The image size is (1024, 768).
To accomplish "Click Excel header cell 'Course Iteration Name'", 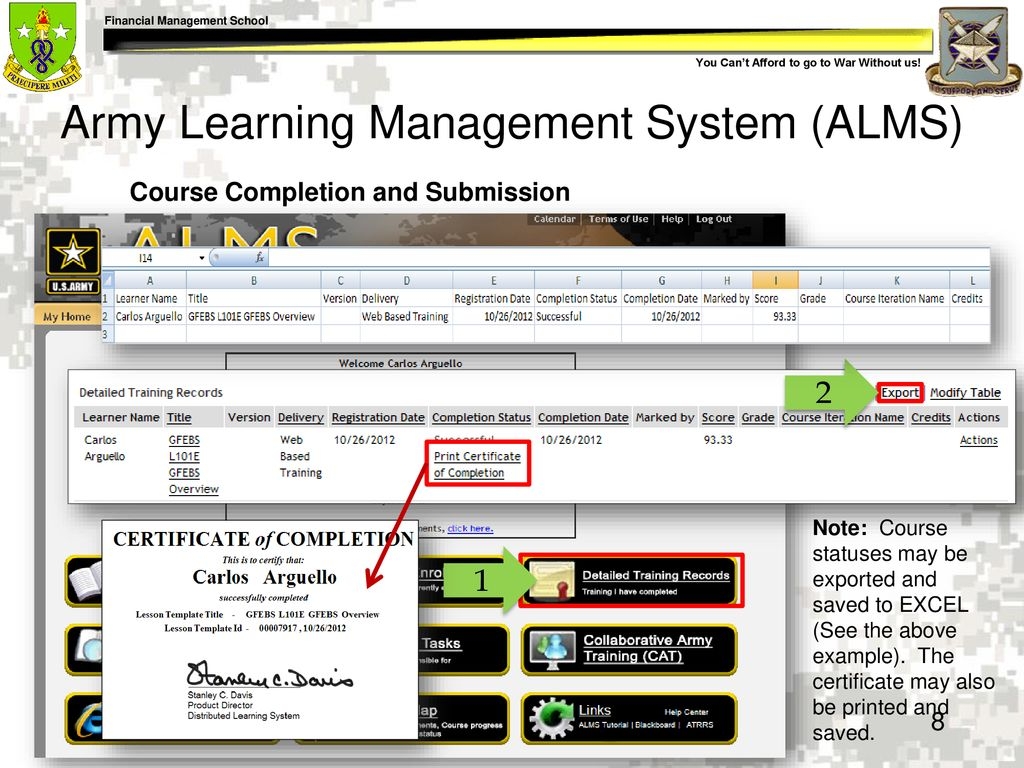I will click(896, 298).
